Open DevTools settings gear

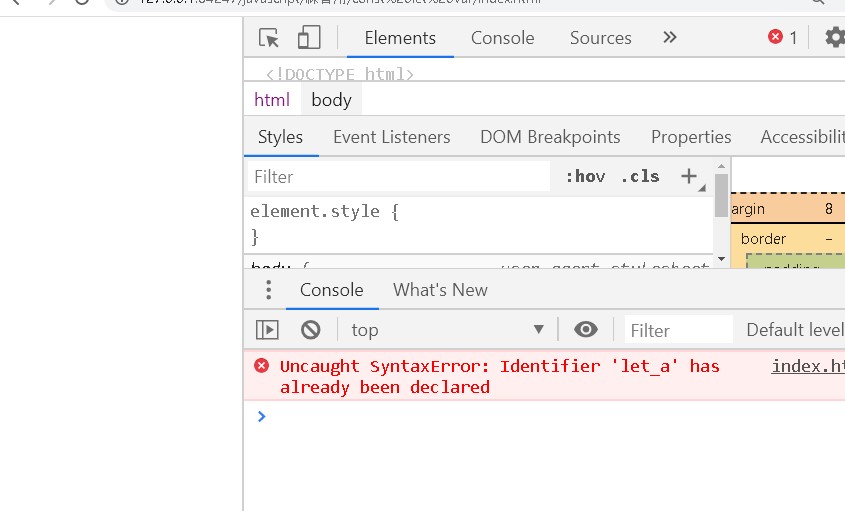[x=834, y=38]
